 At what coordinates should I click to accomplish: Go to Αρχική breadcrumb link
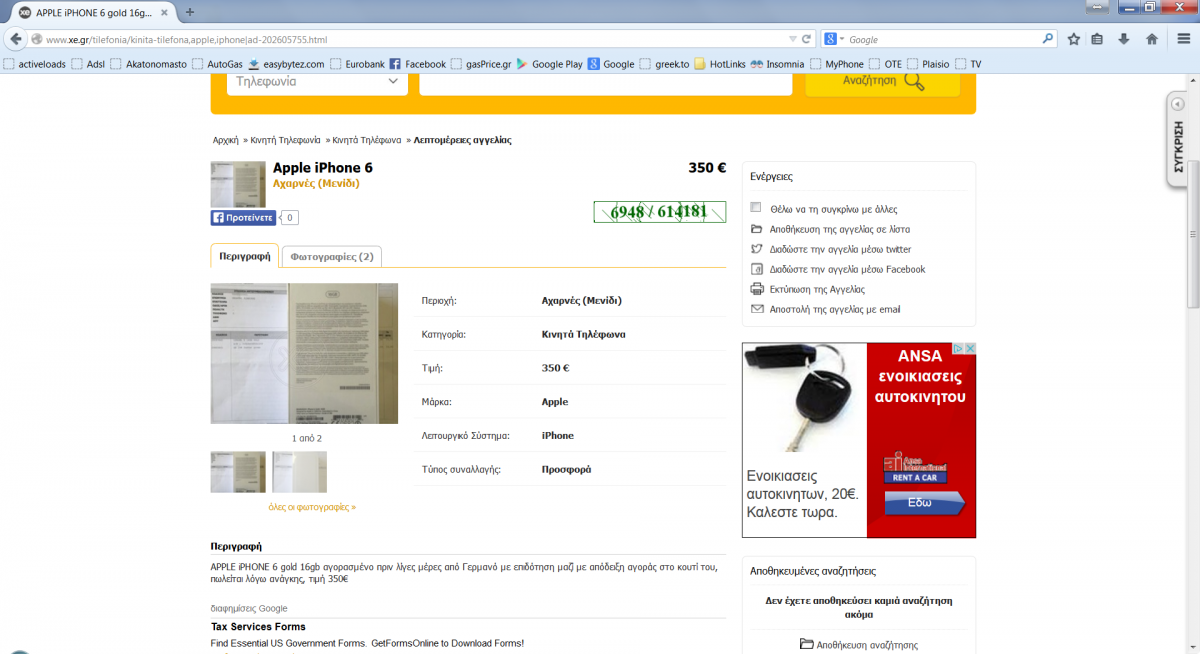point(225,140)
